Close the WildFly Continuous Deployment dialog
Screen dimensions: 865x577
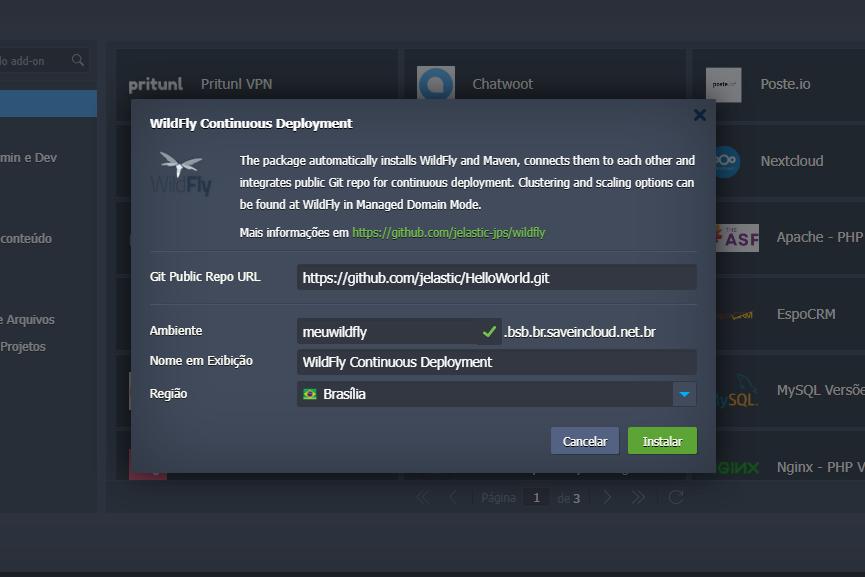[699, 115]
